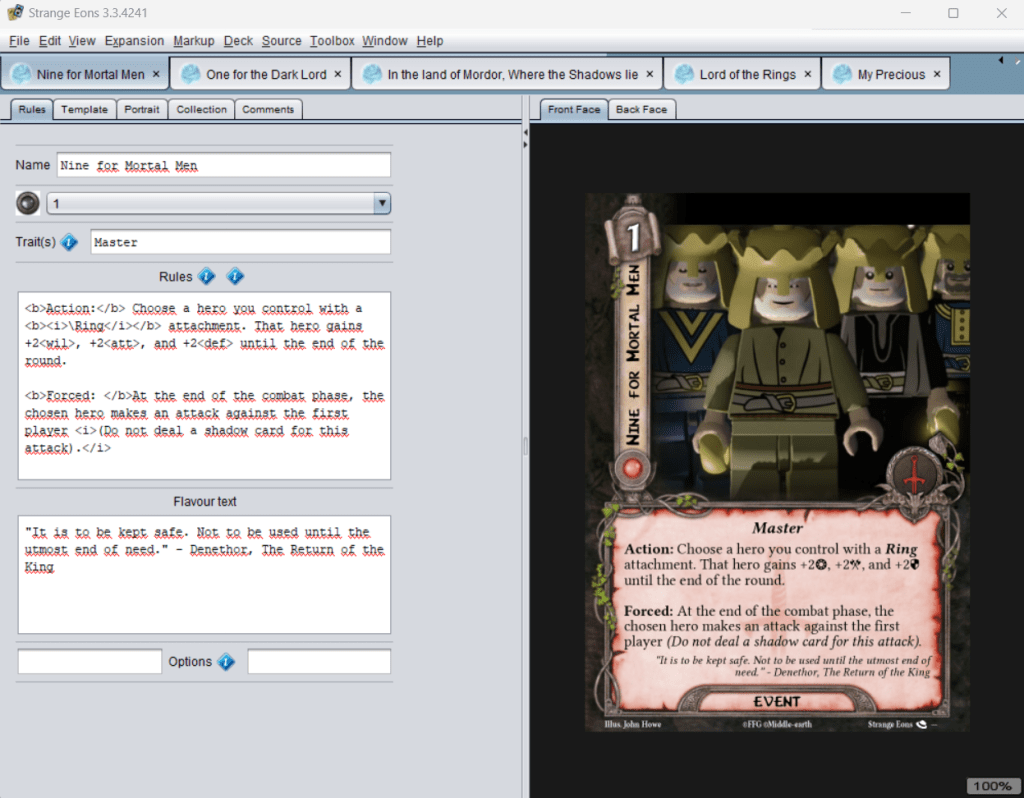
Task: Open the Deck menu
Action: pos(238,41)
